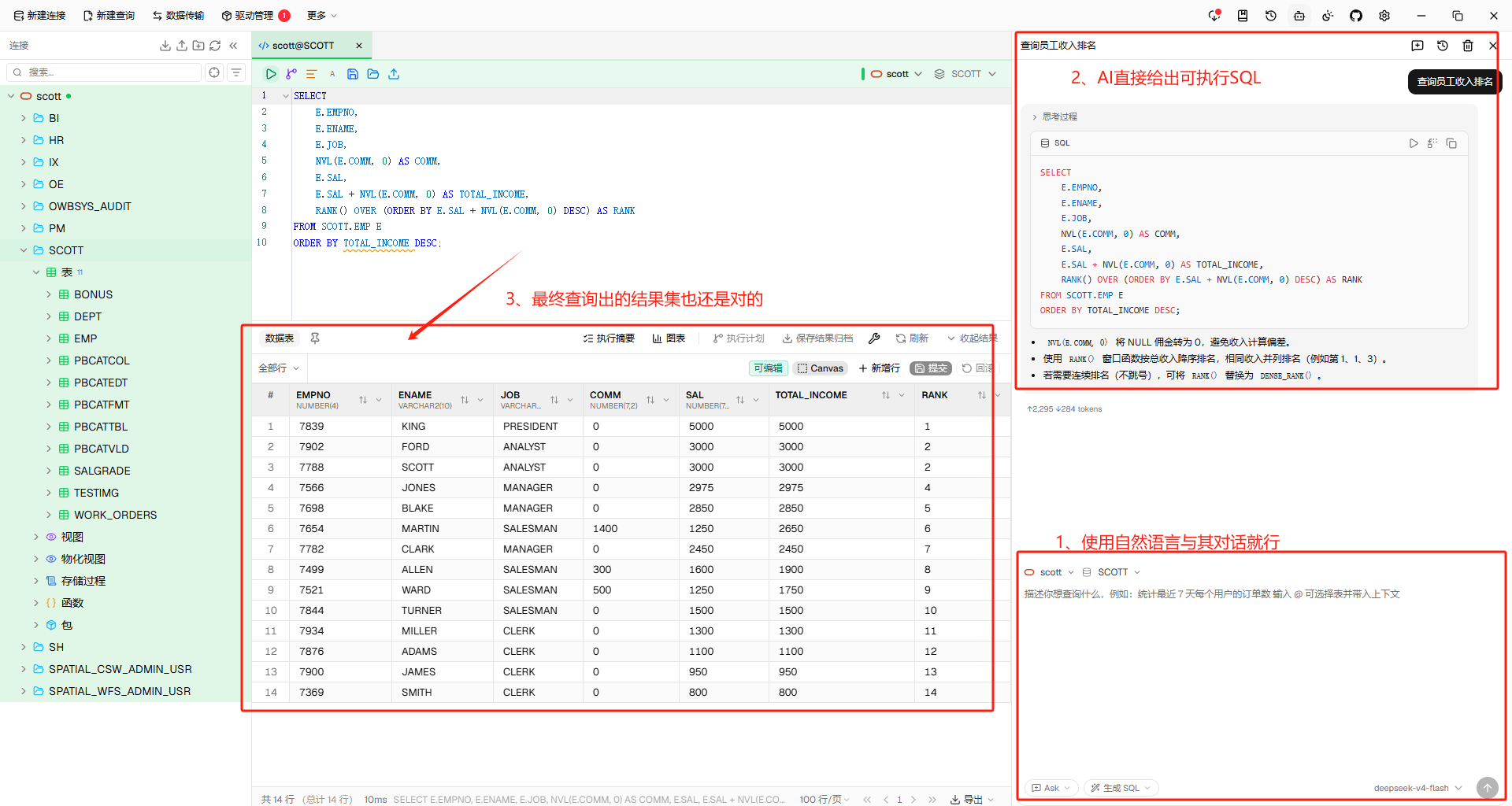Sort by the COMM column

click(x=650, y=400)
